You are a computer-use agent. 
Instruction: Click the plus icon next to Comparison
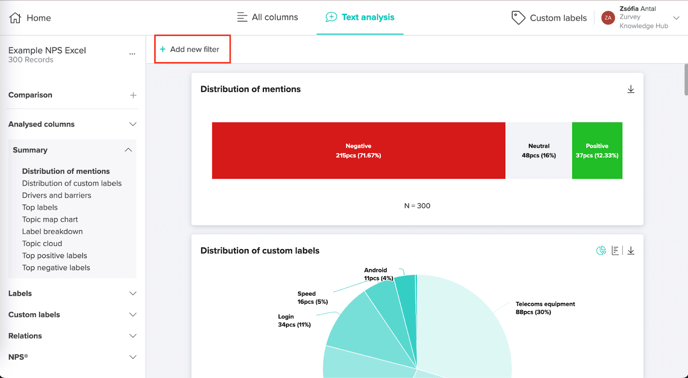pos(133,95)
